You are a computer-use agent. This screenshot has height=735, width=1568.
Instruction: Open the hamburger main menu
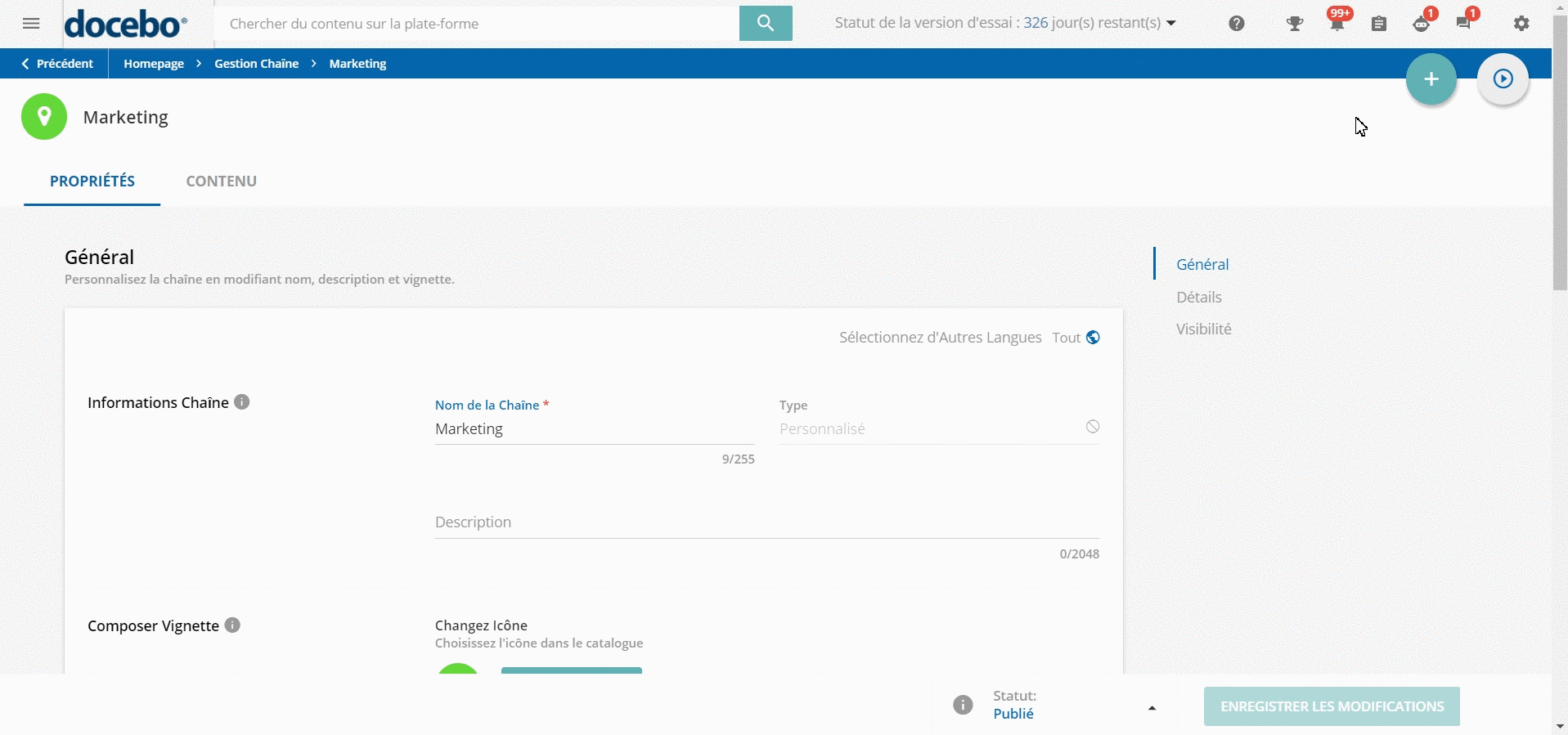click(31, 24)
